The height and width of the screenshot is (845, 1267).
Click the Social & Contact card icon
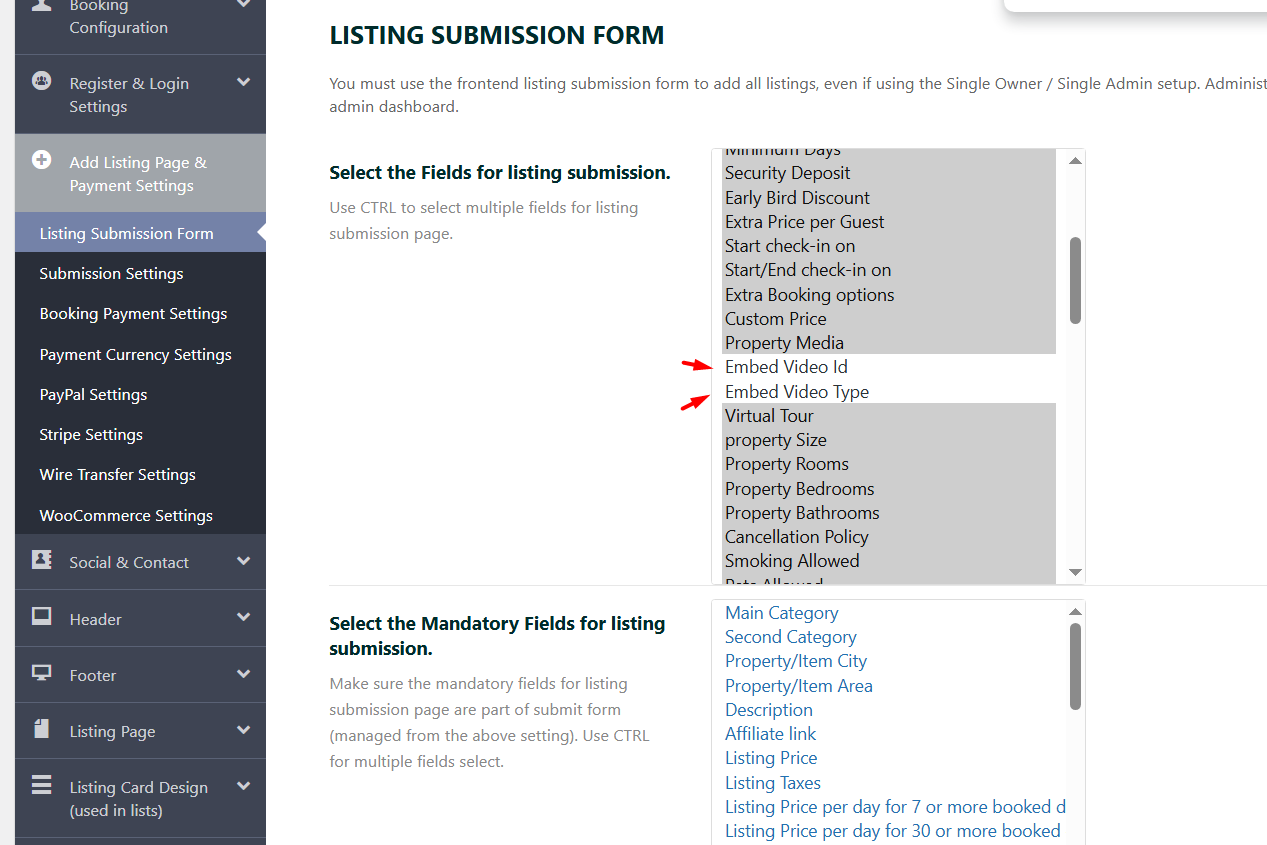coord(42,560)
